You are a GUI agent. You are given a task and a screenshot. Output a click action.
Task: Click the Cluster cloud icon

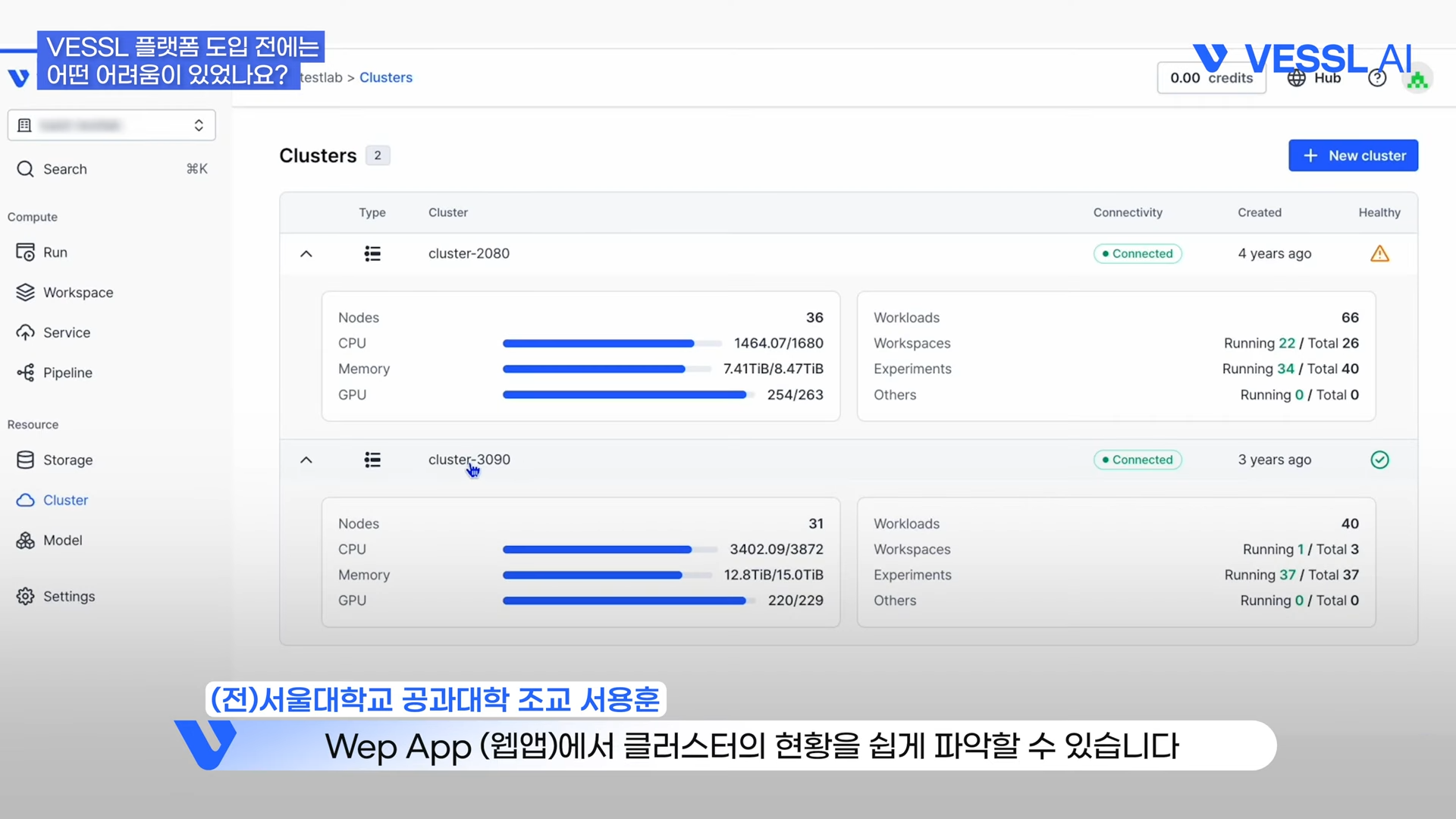tap(25, 500)
